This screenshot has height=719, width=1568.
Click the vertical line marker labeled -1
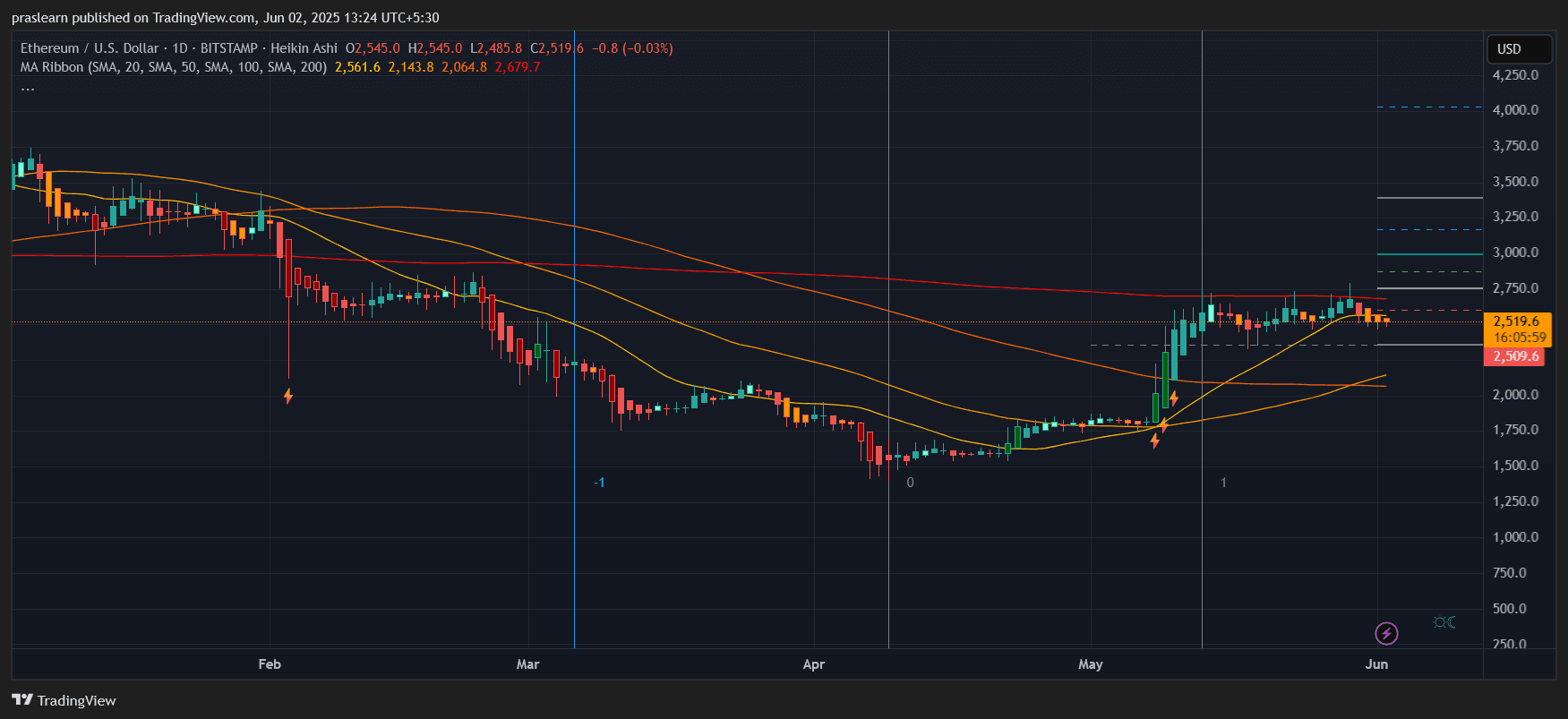click(599, 483)
